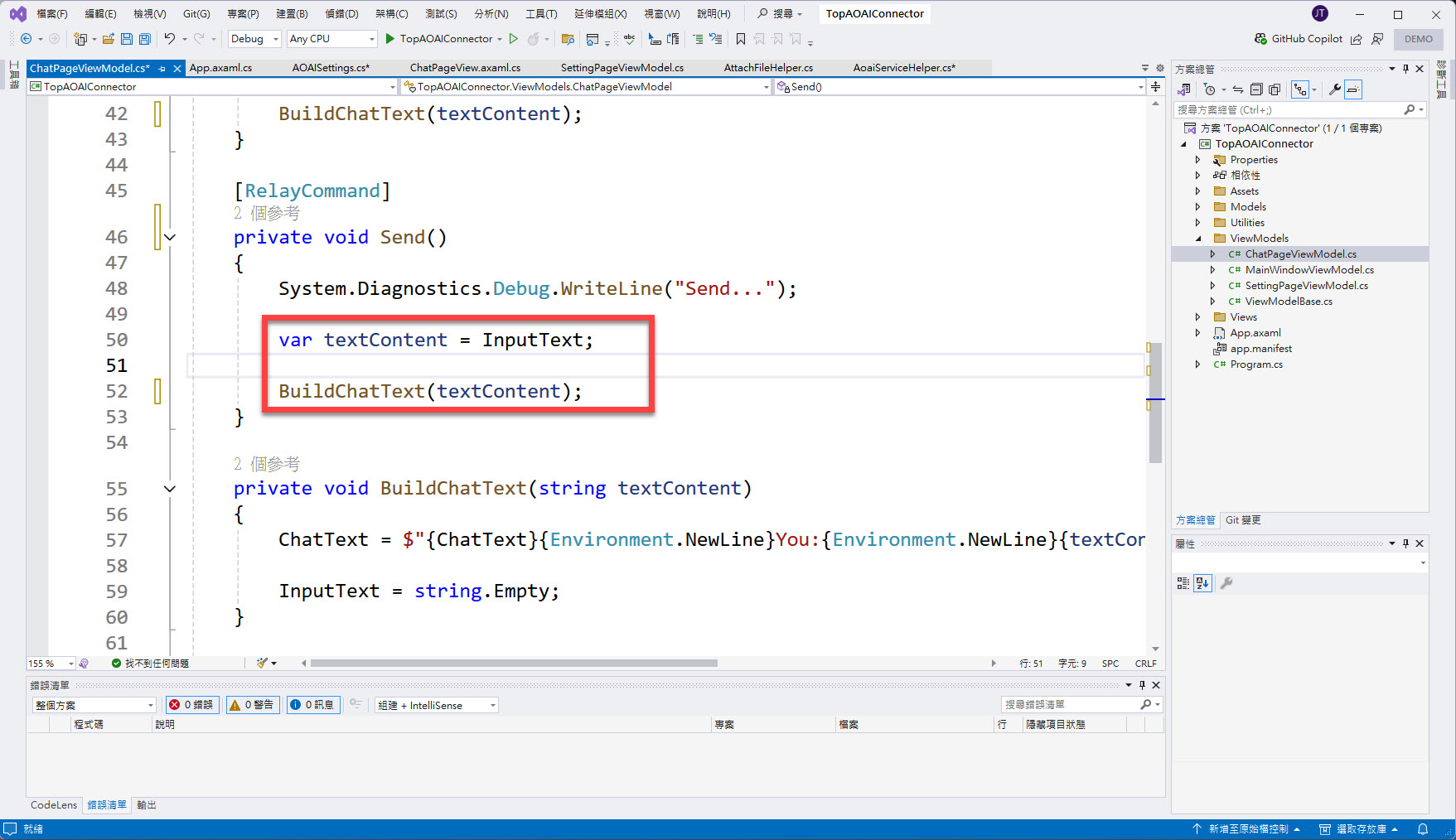Expand the Properties node in Solution Explorer
Image resolution: width=1456 pixels, height=840 pixels.
coord(1197,160)
